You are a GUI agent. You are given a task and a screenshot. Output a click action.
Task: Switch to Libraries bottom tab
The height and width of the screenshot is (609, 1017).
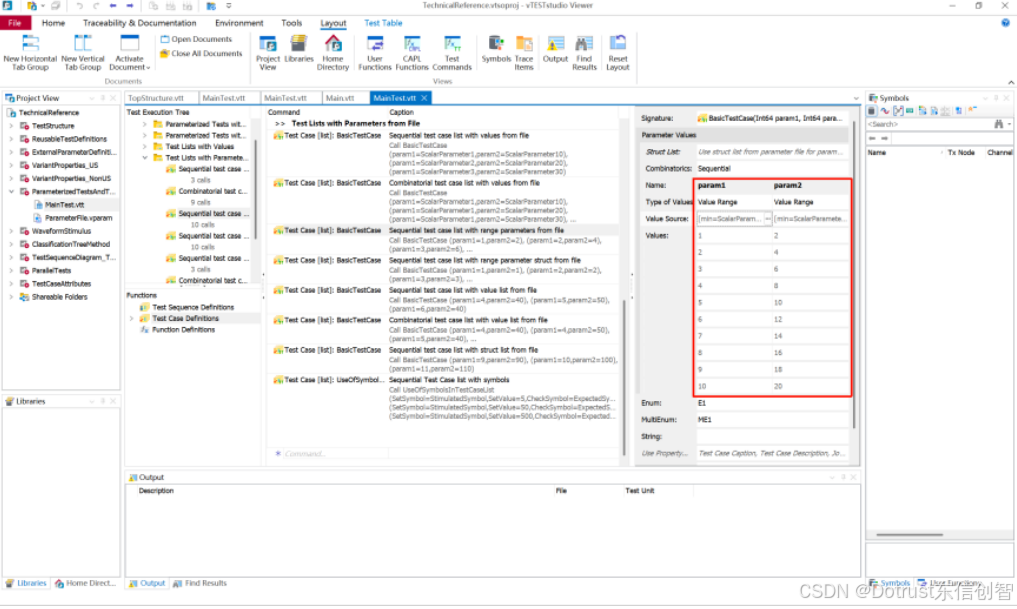(27, 583)
